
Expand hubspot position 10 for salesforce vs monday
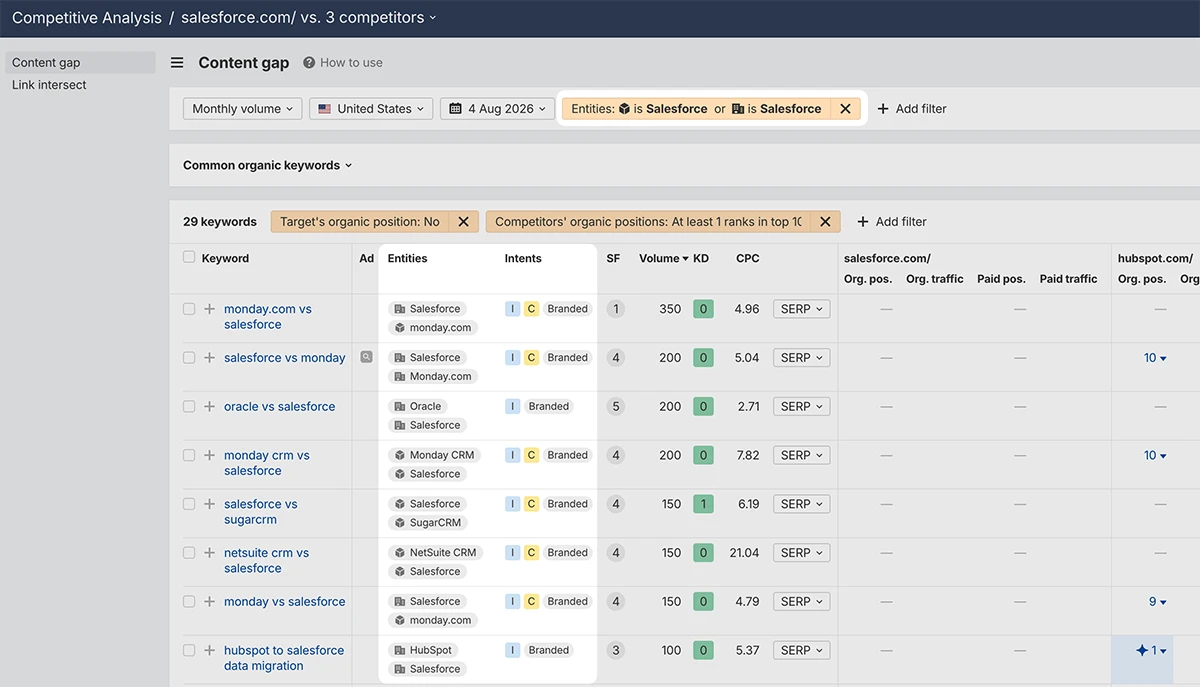click(x=1155, y=358)
